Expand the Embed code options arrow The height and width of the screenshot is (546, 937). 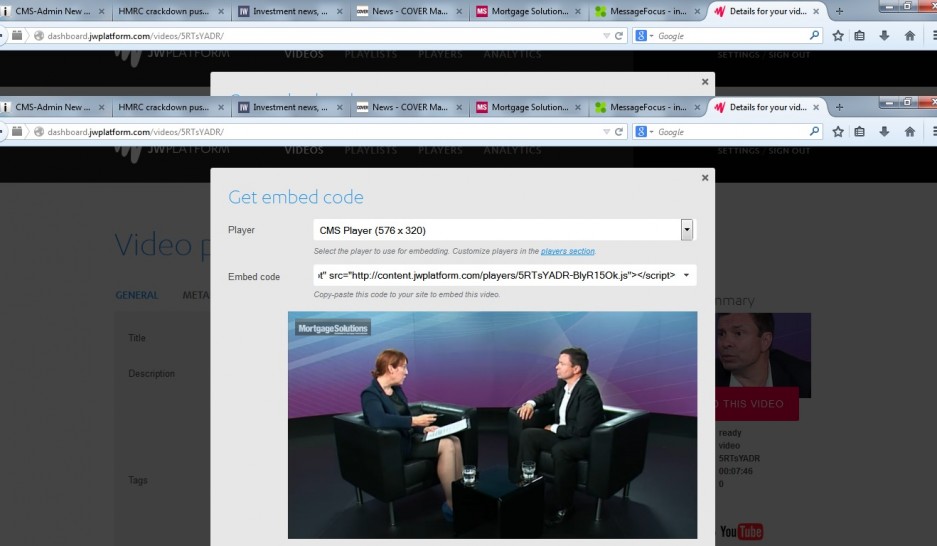coord(687,275)
